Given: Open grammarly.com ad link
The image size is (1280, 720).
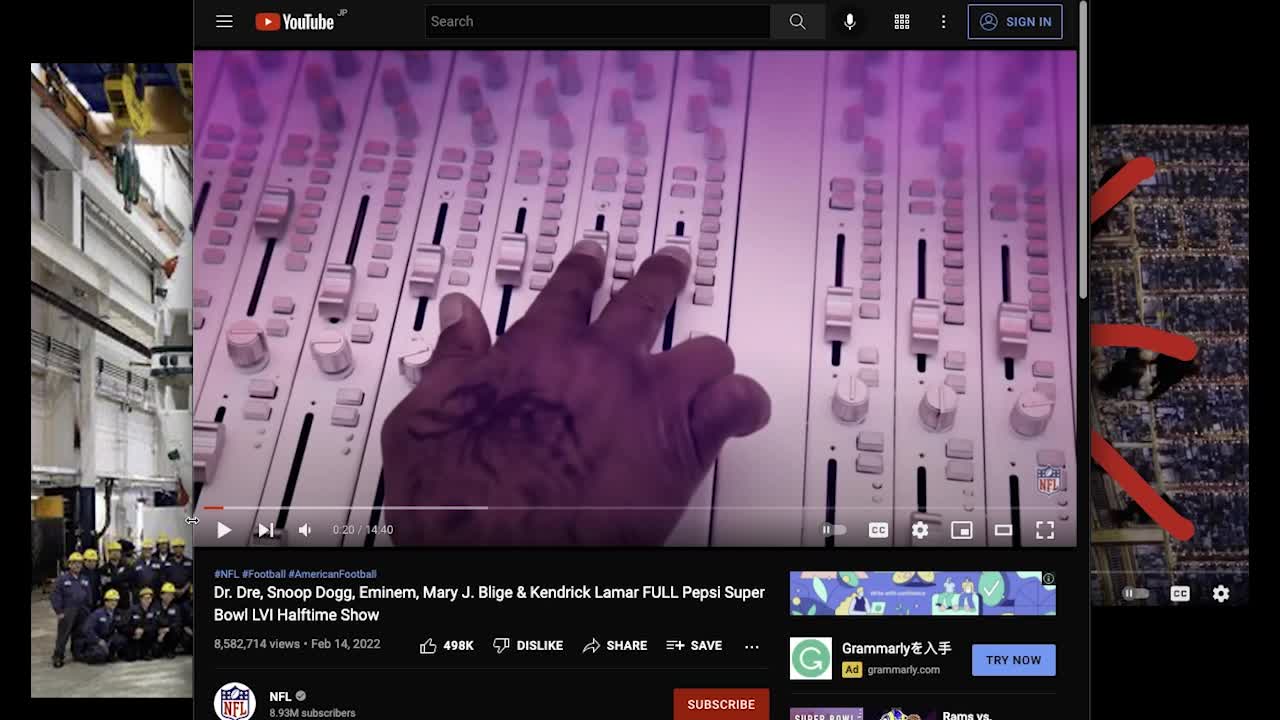Looking at the screenshot, I should (903, 670).
